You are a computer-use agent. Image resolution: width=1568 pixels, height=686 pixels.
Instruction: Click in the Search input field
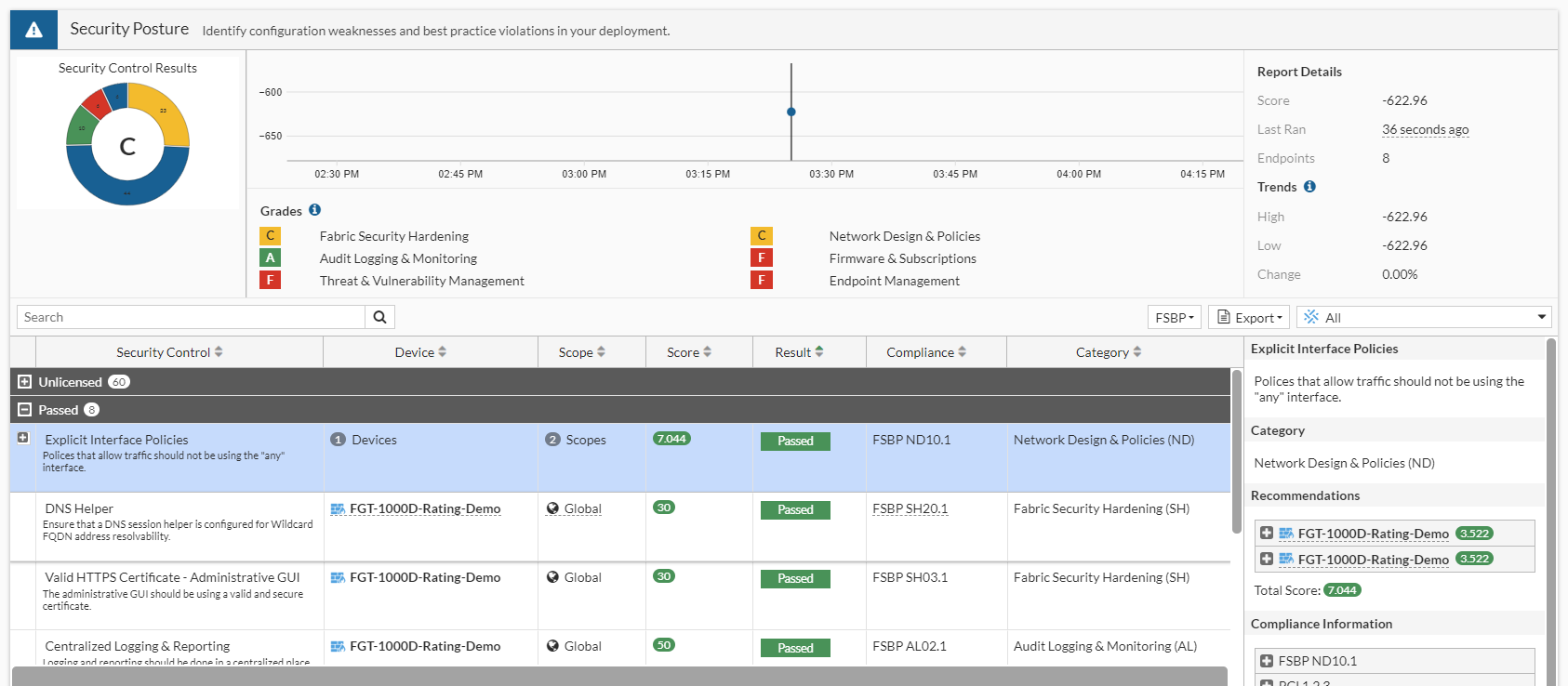pyautogui.click(x=191, y=317)
